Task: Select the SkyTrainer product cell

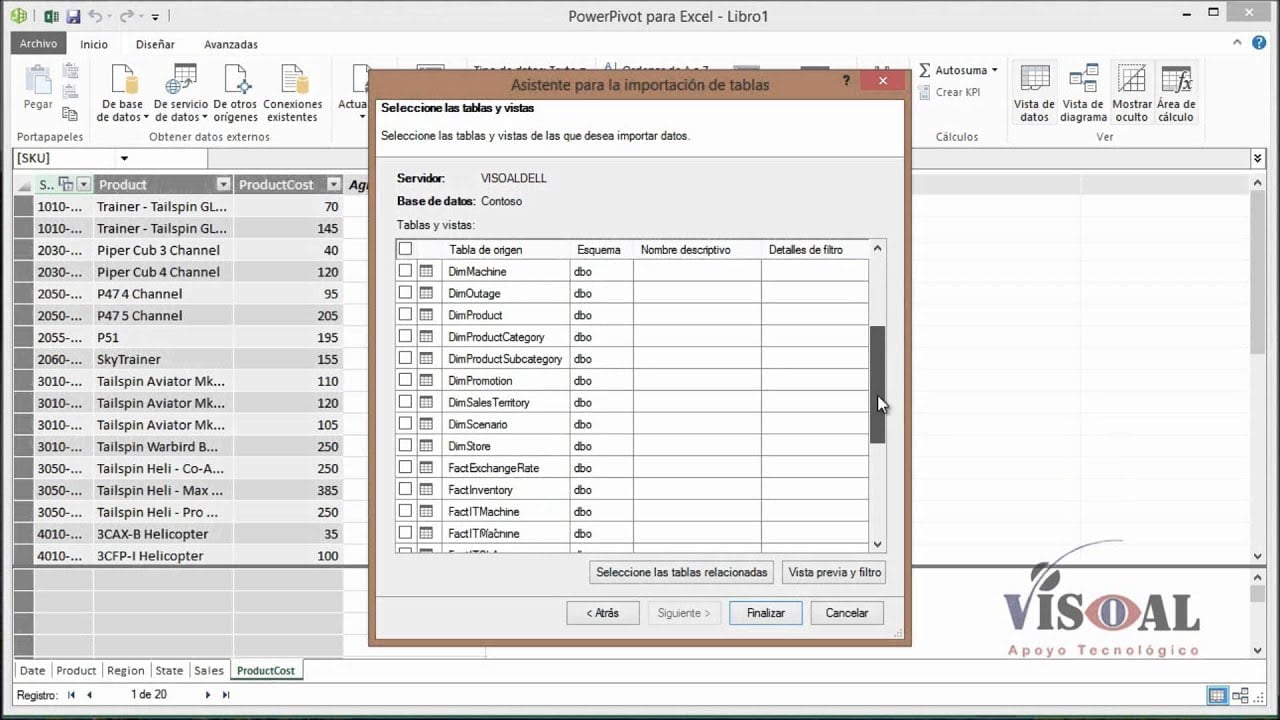Action: click(x=164, y=359)
